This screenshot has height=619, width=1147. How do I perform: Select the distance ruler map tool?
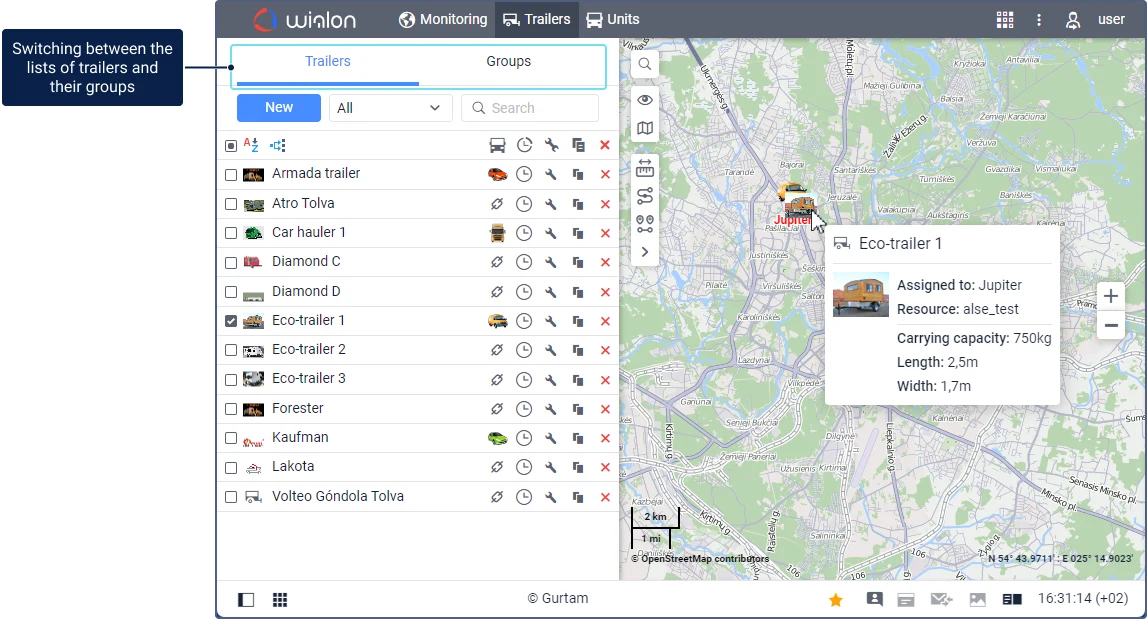[x=644, y=169]
